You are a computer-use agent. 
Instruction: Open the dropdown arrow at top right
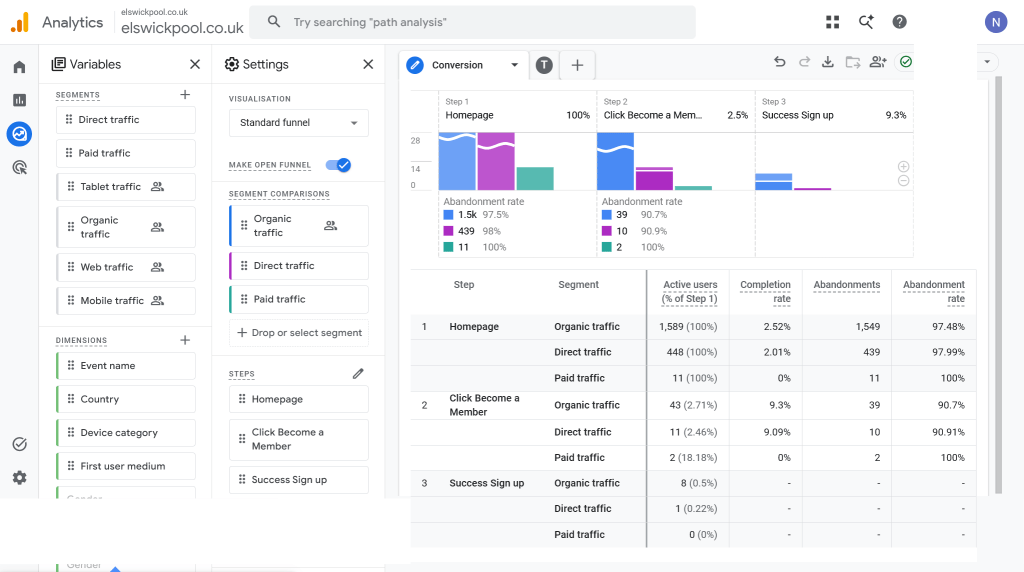click(987, 62)
